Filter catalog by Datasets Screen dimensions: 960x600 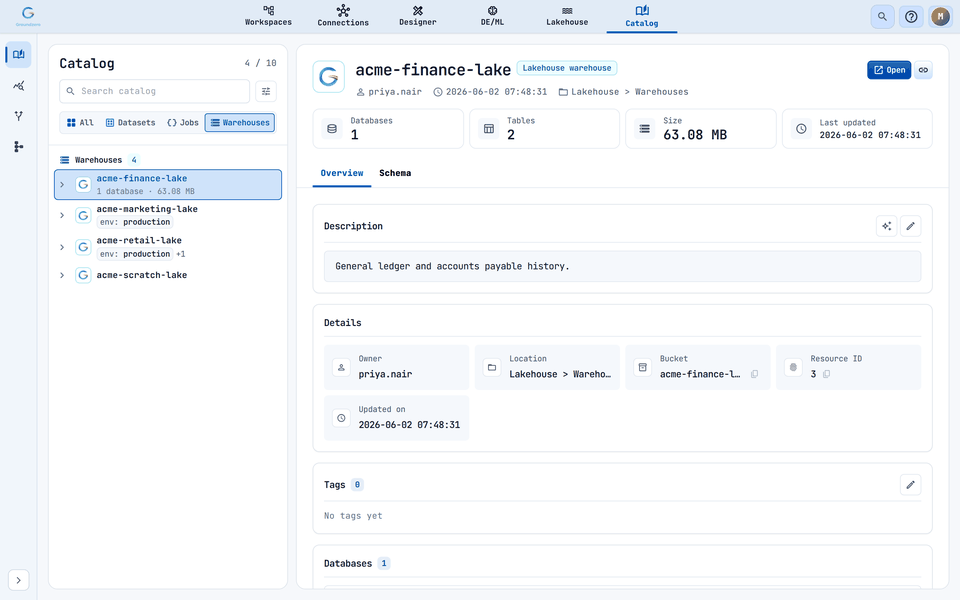[130, 123]
